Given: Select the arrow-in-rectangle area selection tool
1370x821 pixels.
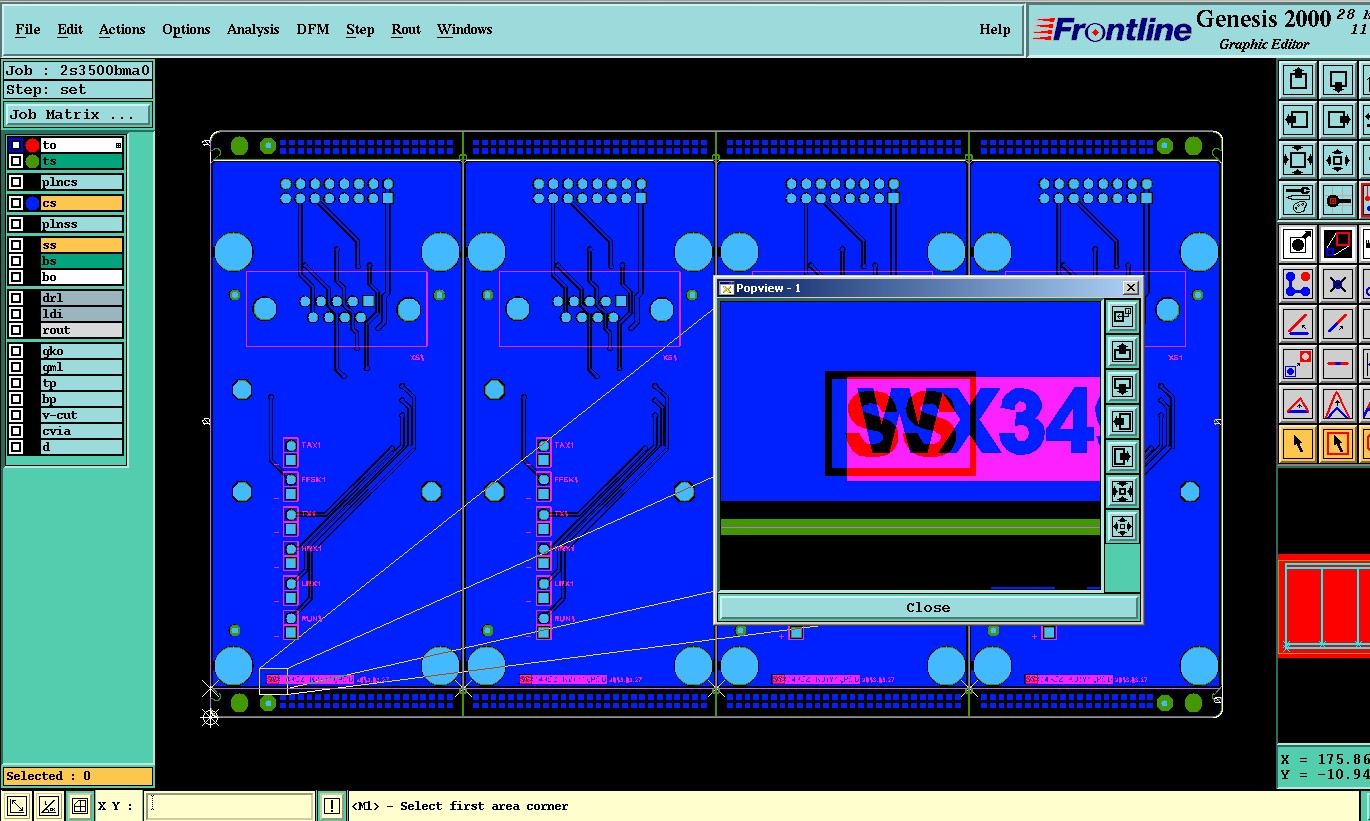Looking at the screenshot, I should click(x=1338, y=443).
